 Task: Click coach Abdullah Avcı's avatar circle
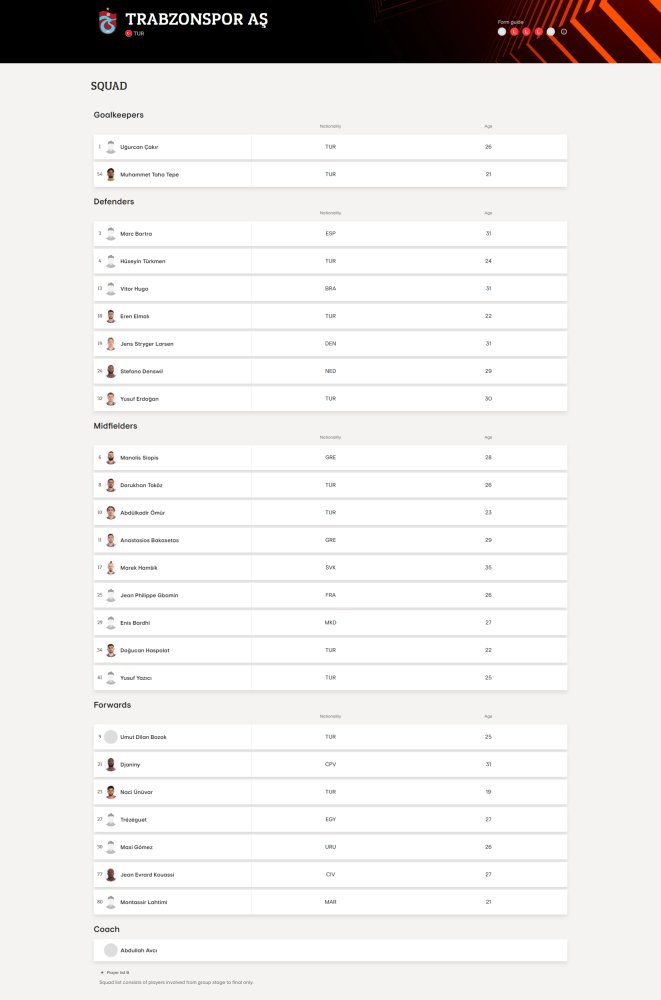pos(110,950)
